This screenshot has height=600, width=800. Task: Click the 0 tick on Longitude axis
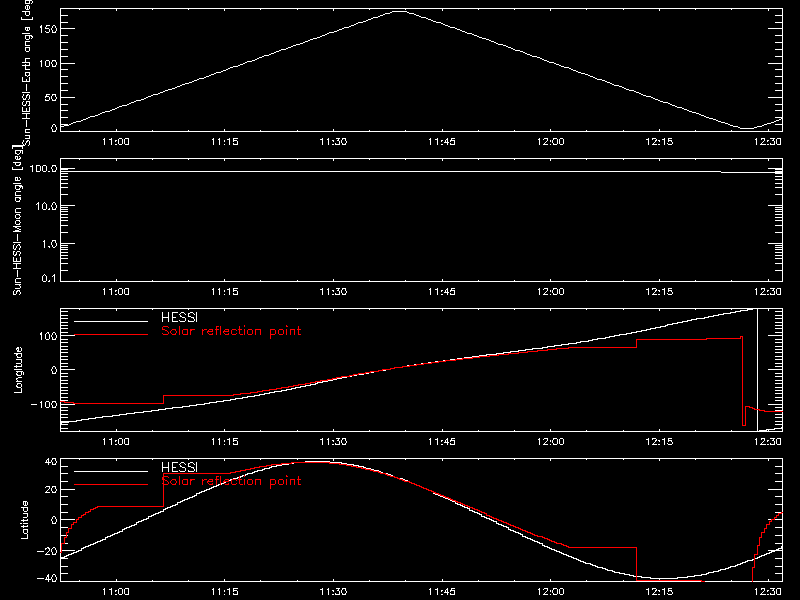tap(54, 370)
